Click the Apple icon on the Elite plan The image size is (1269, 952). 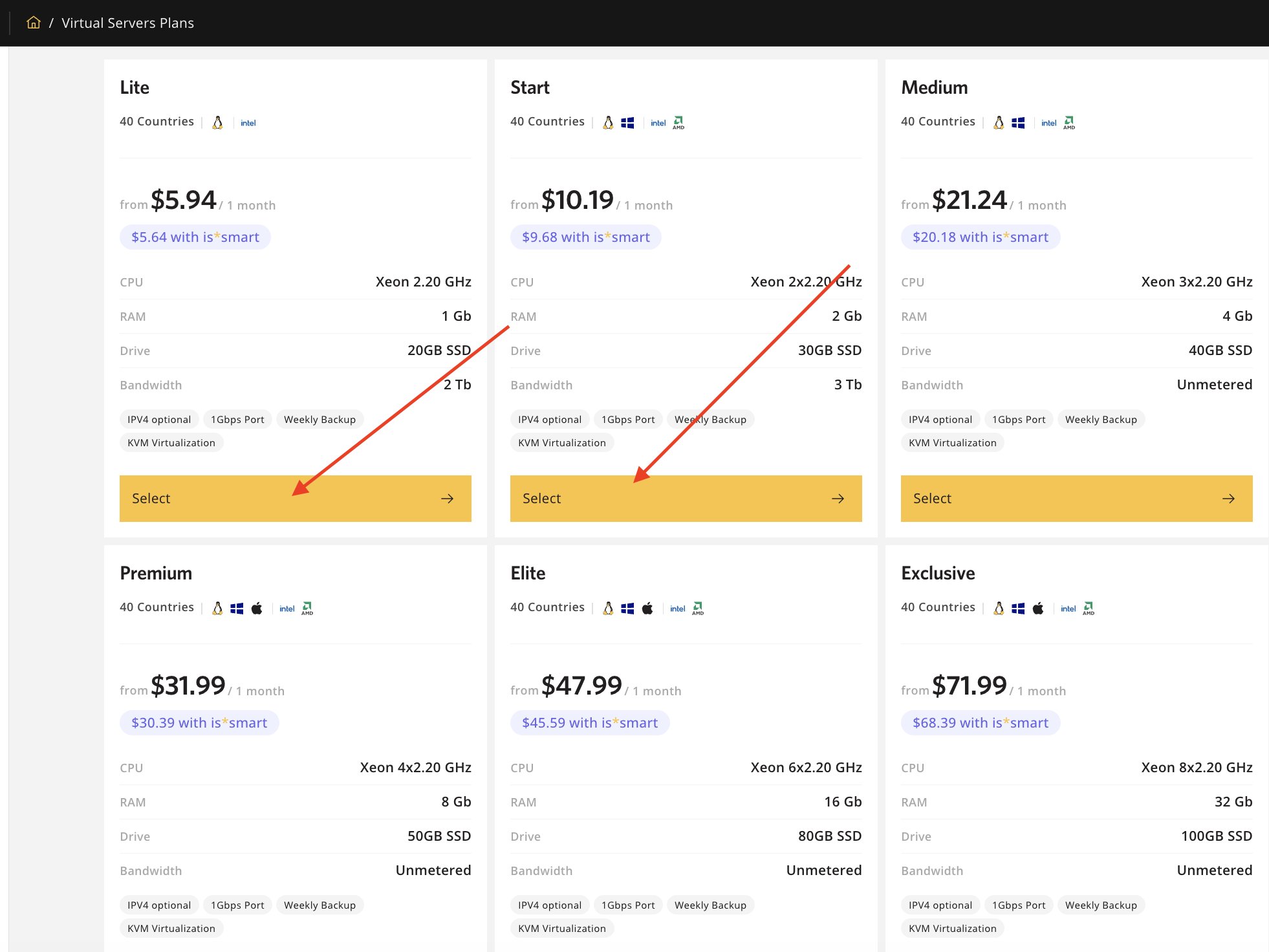(647, 609)
